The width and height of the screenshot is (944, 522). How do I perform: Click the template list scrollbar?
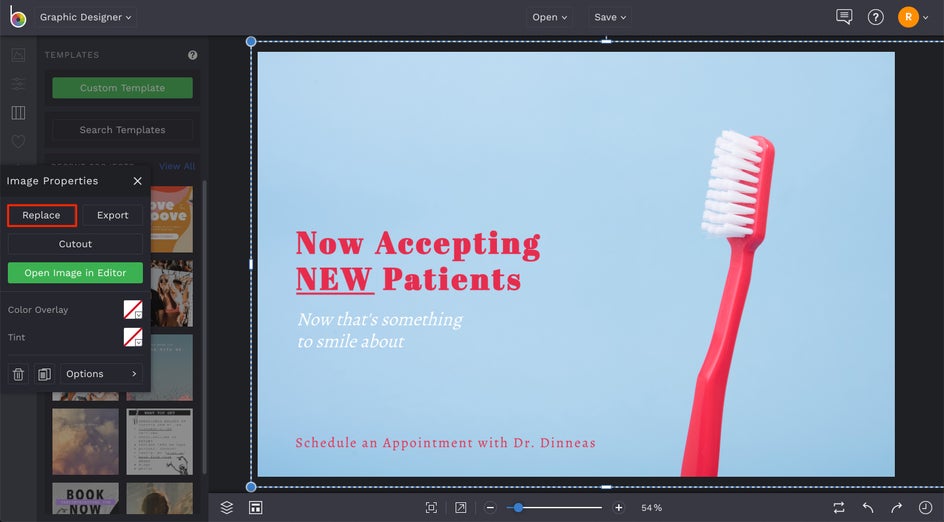(x=205, y=328)
